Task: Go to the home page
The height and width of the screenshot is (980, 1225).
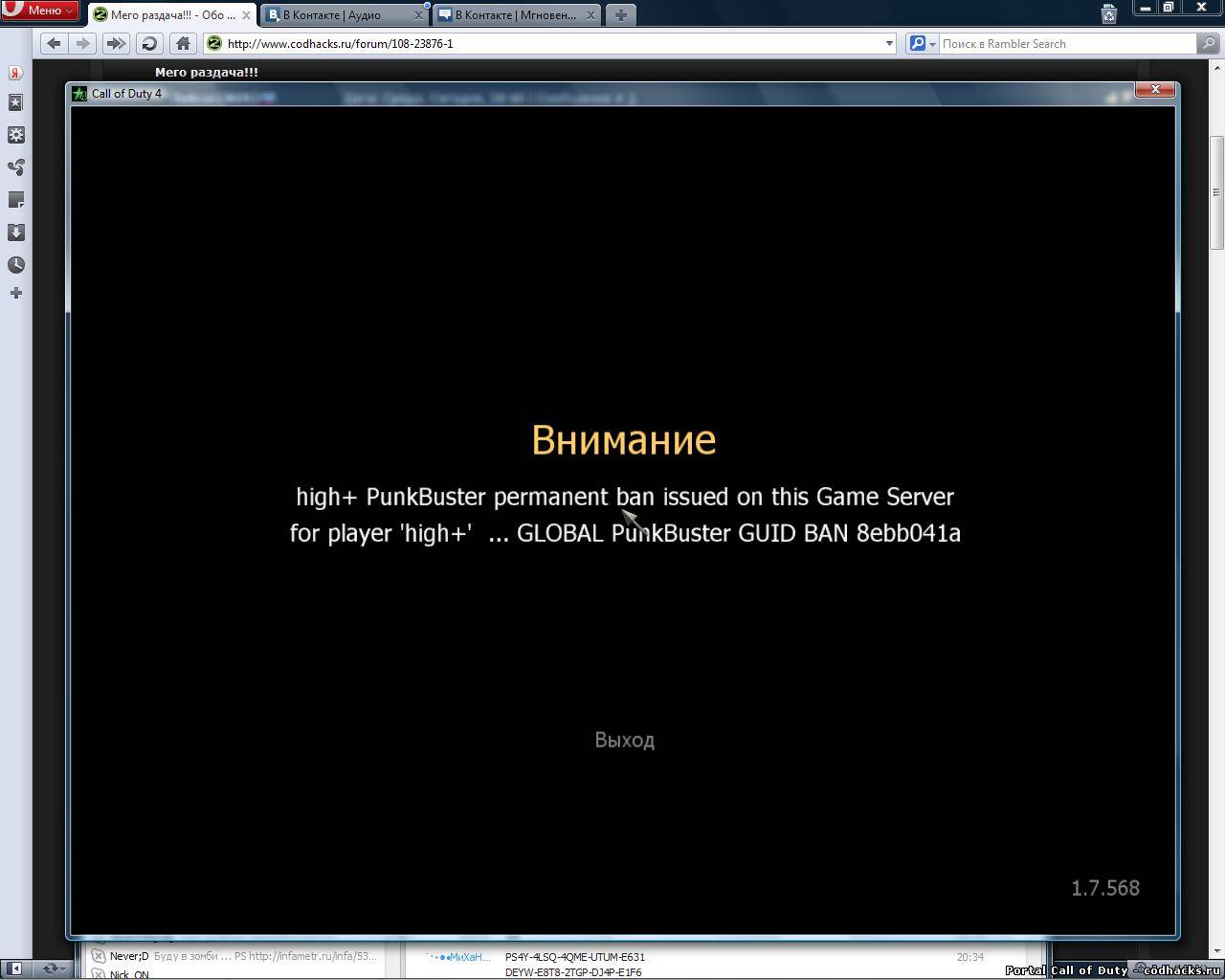Action: [183, 43]
